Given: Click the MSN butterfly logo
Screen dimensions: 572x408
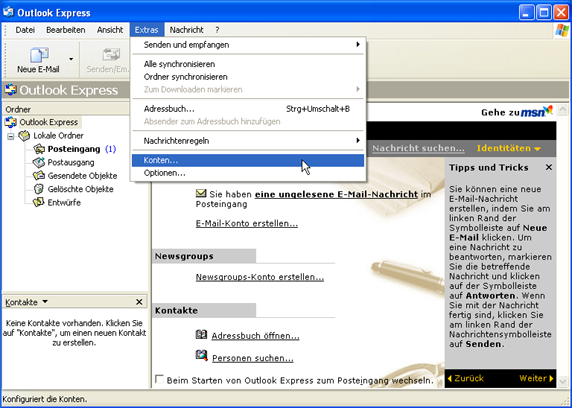Looking at the screenshot, I should [548, 110].
